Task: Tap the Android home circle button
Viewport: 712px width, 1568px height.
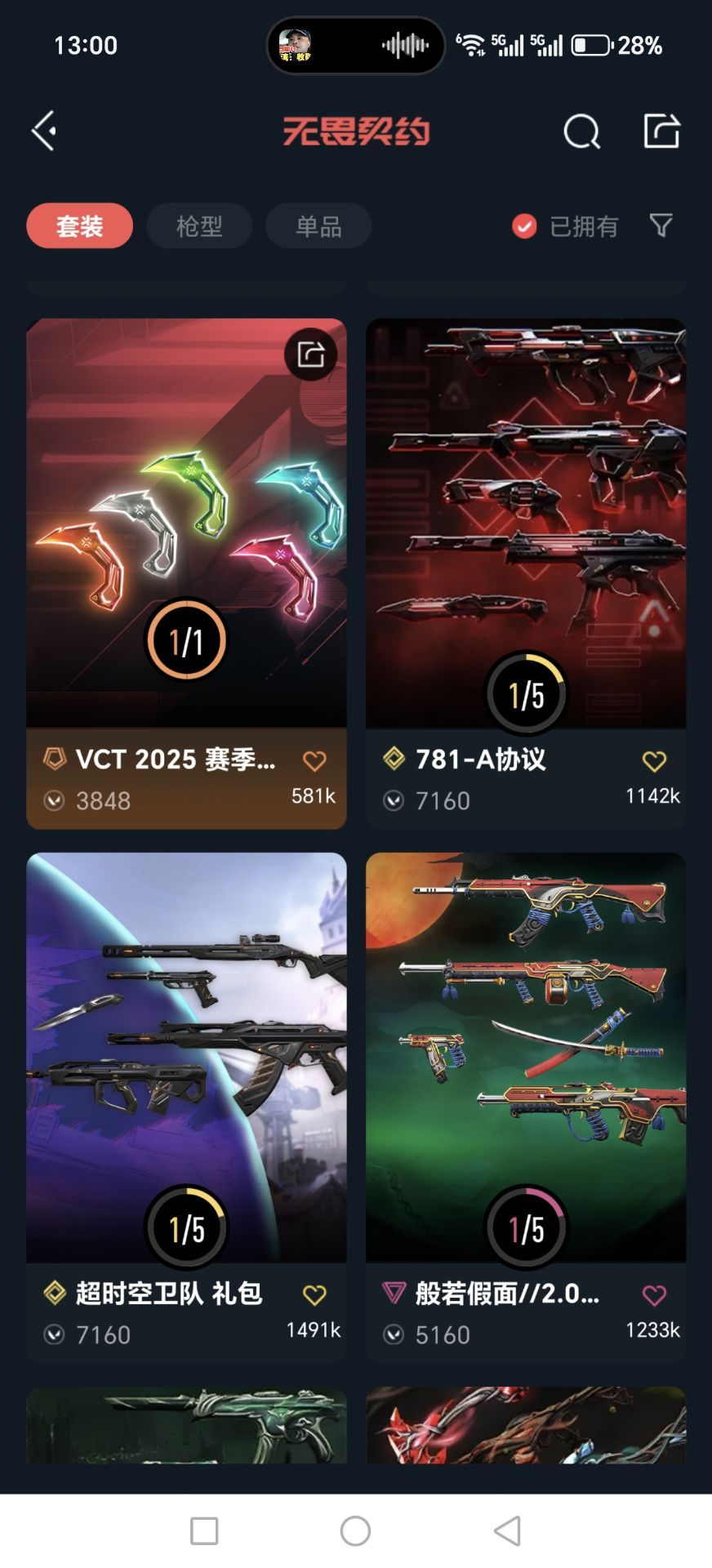Action: [355, 1530]
